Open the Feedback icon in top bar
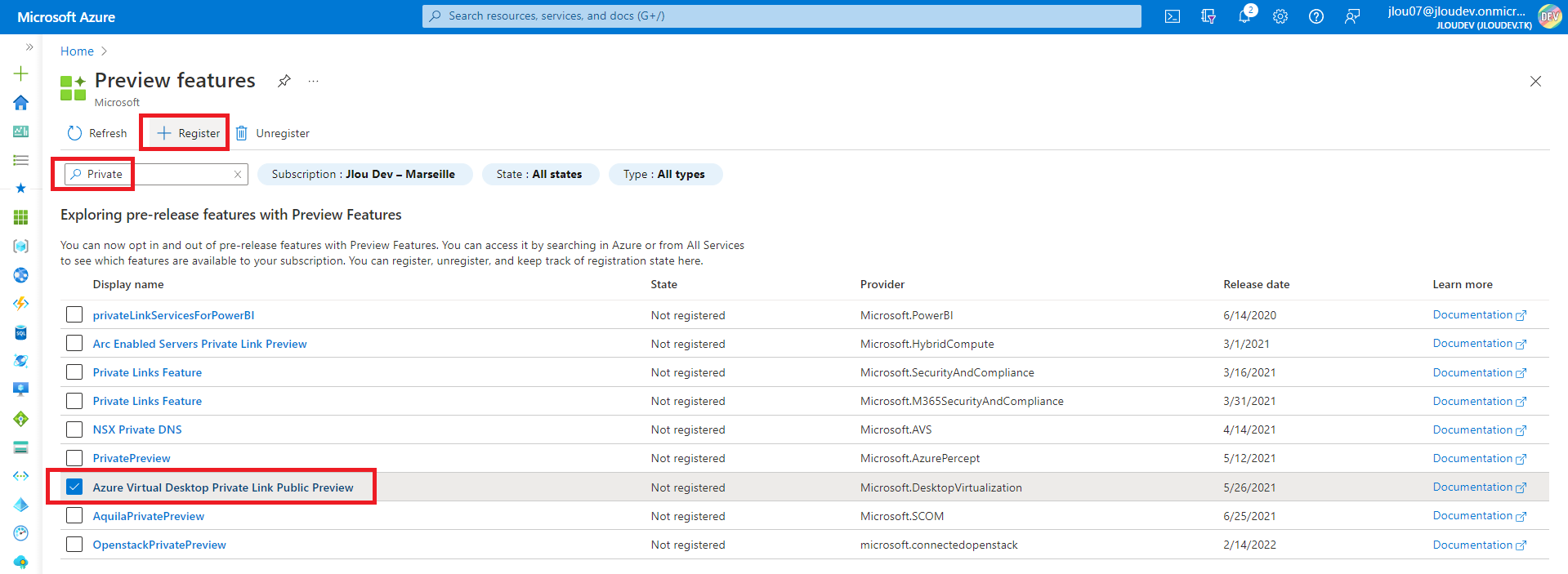1568x574 pixels. [1352, 16]
